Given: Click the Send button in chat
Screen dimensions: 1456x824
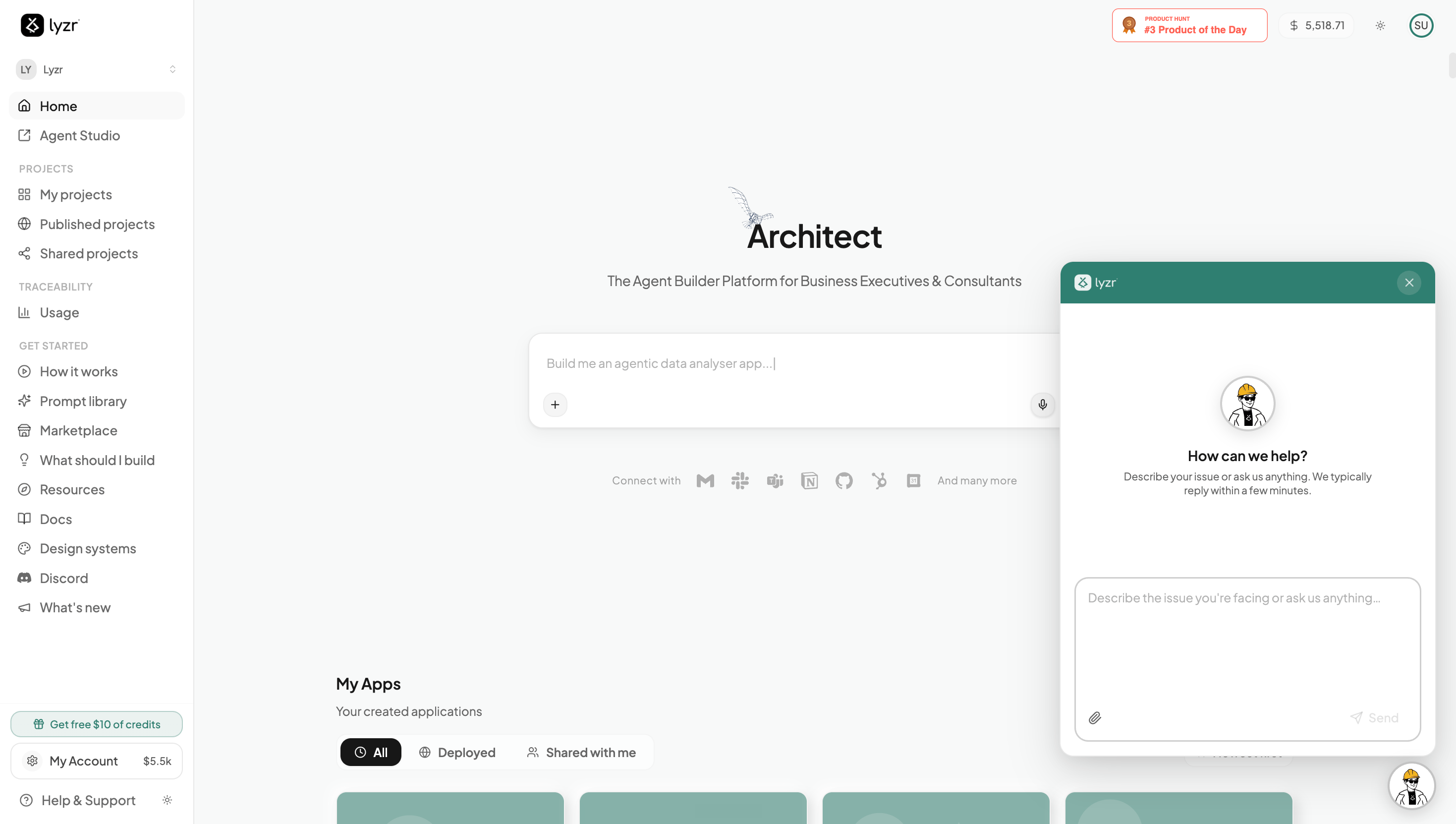Looking at the screenshot, I should (x=1374, y=718).
